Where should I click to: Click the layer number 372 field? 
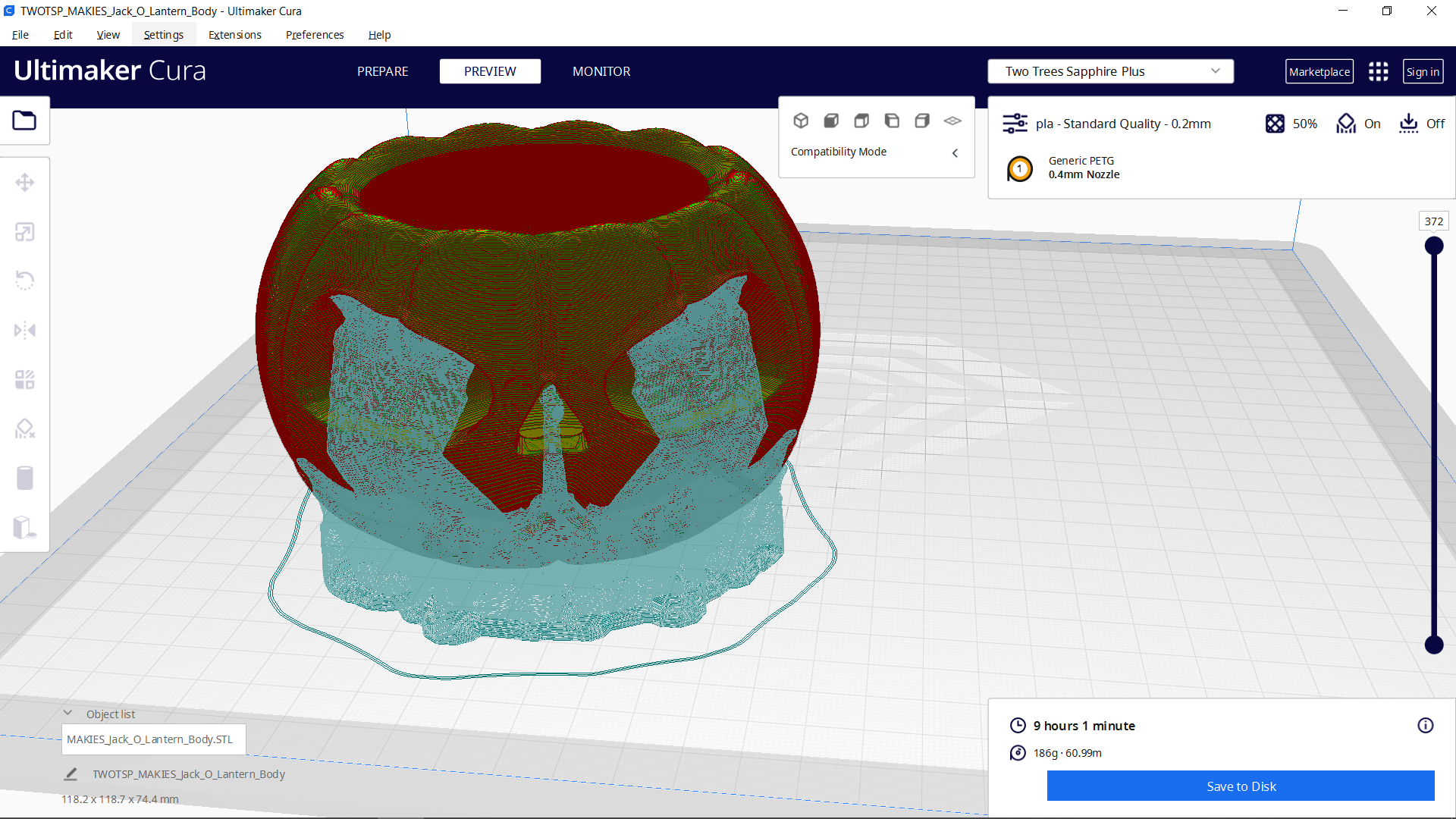[1434, 221]
